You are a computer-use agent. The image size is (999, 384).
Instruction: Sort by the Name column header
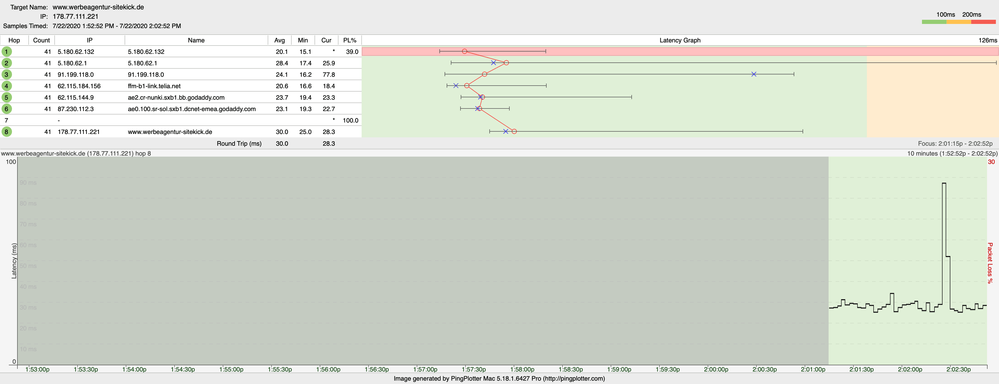tap(196, 39)
